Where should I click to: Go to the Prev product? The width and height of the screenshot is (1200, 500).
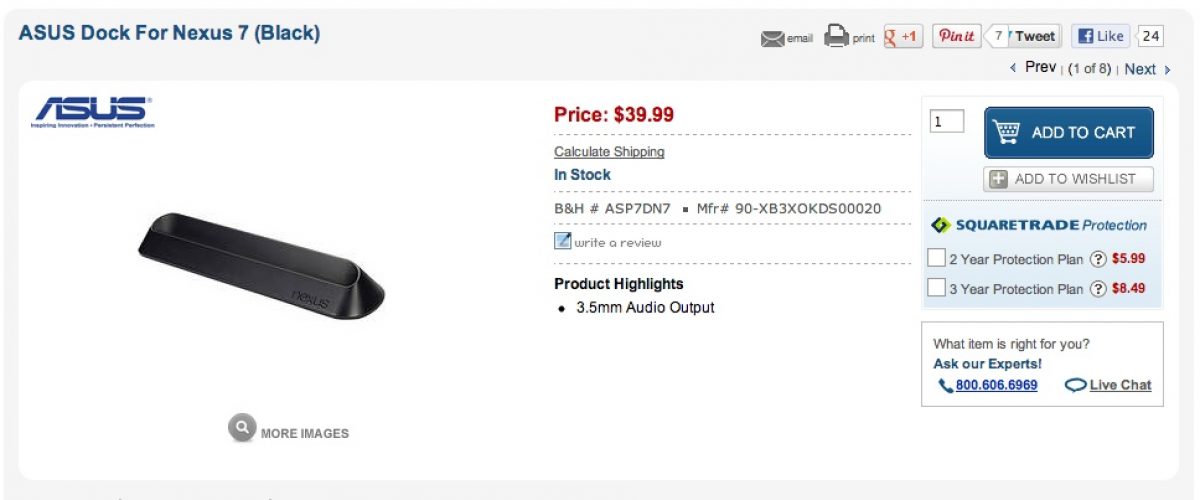click(1034, 68)
